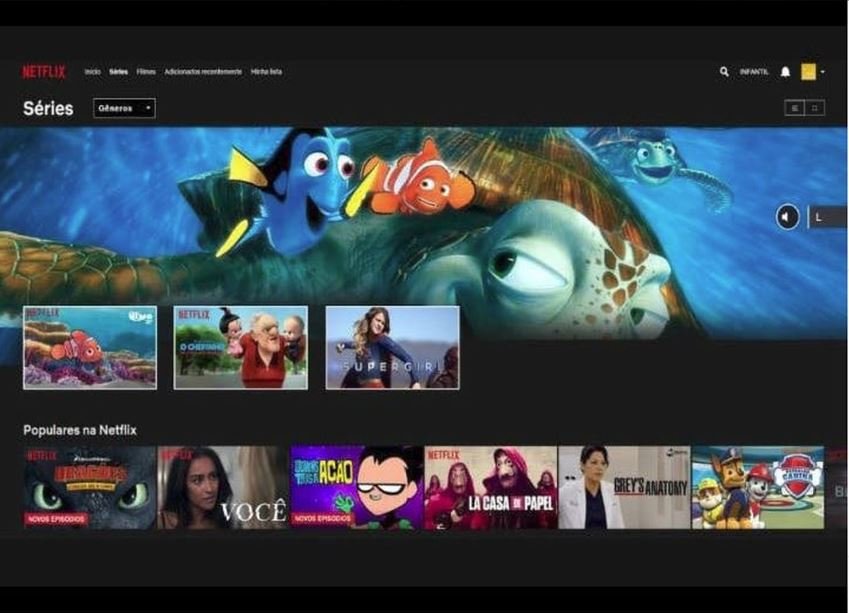Open the Nemo clownfish thumbnail

(90, 348)
